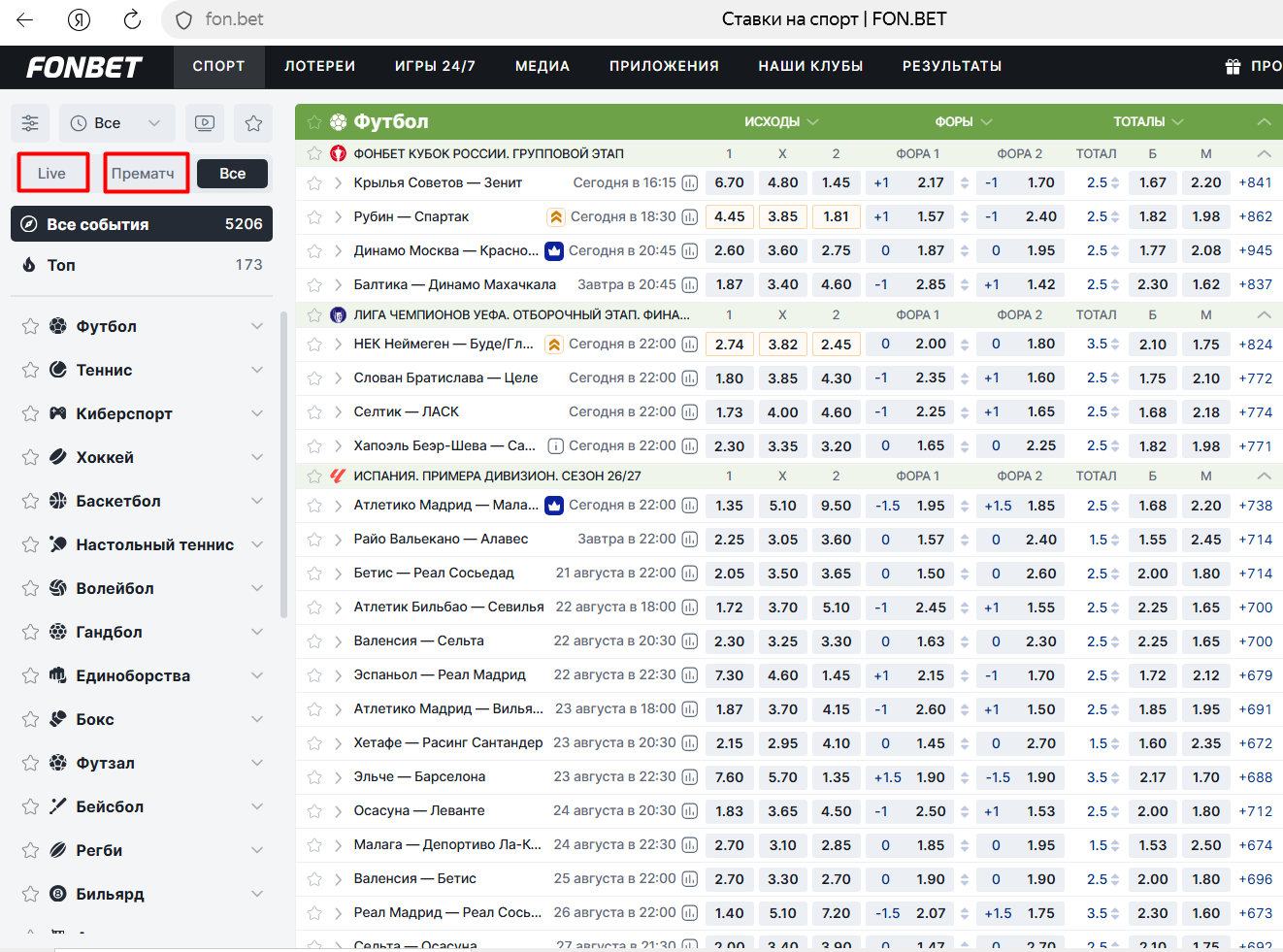Click the sidebar vertical scrollbar

pos(283,464)
